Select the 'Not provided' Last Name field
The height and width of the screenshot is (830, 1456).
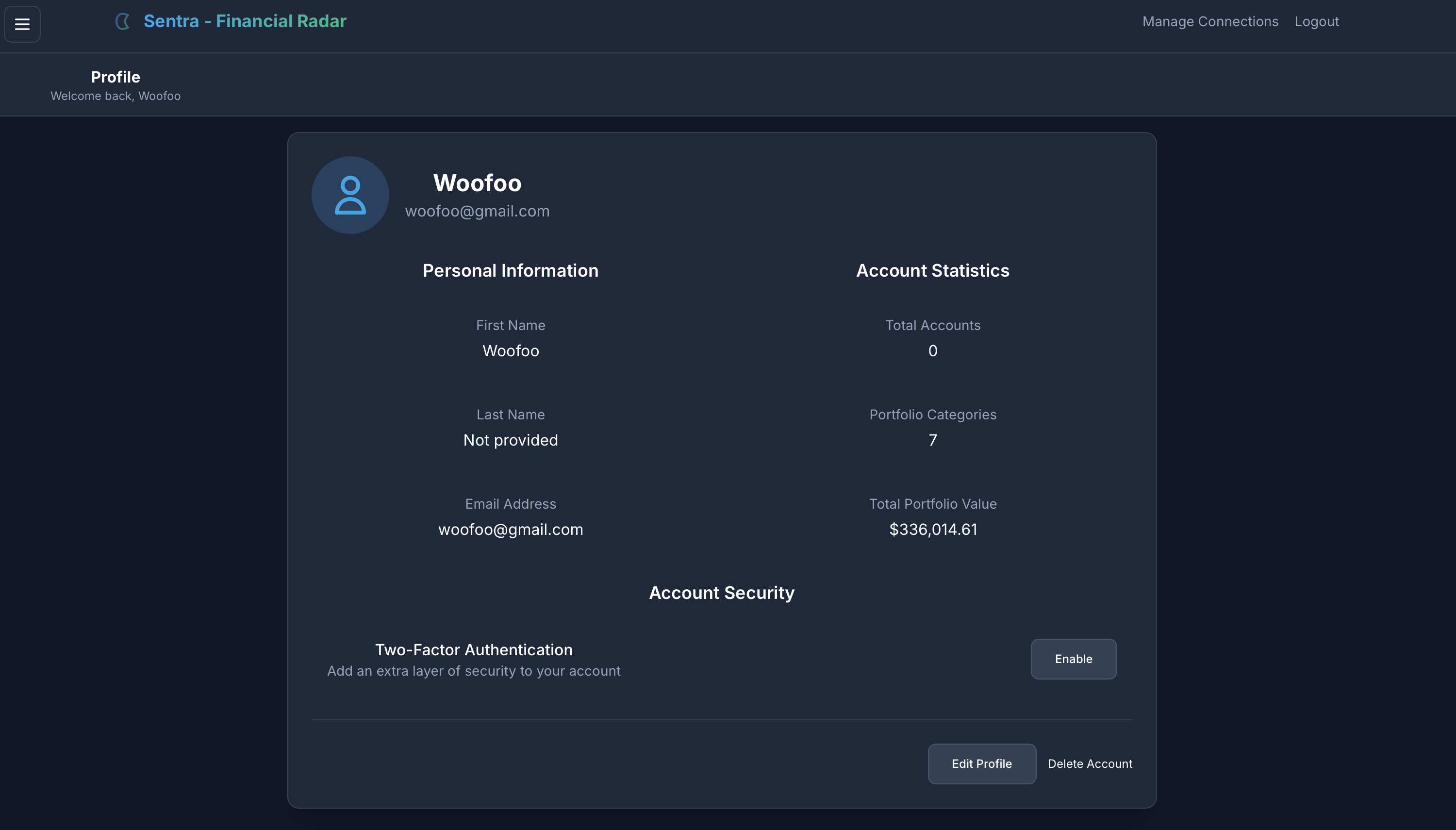(x=510, y=440)
